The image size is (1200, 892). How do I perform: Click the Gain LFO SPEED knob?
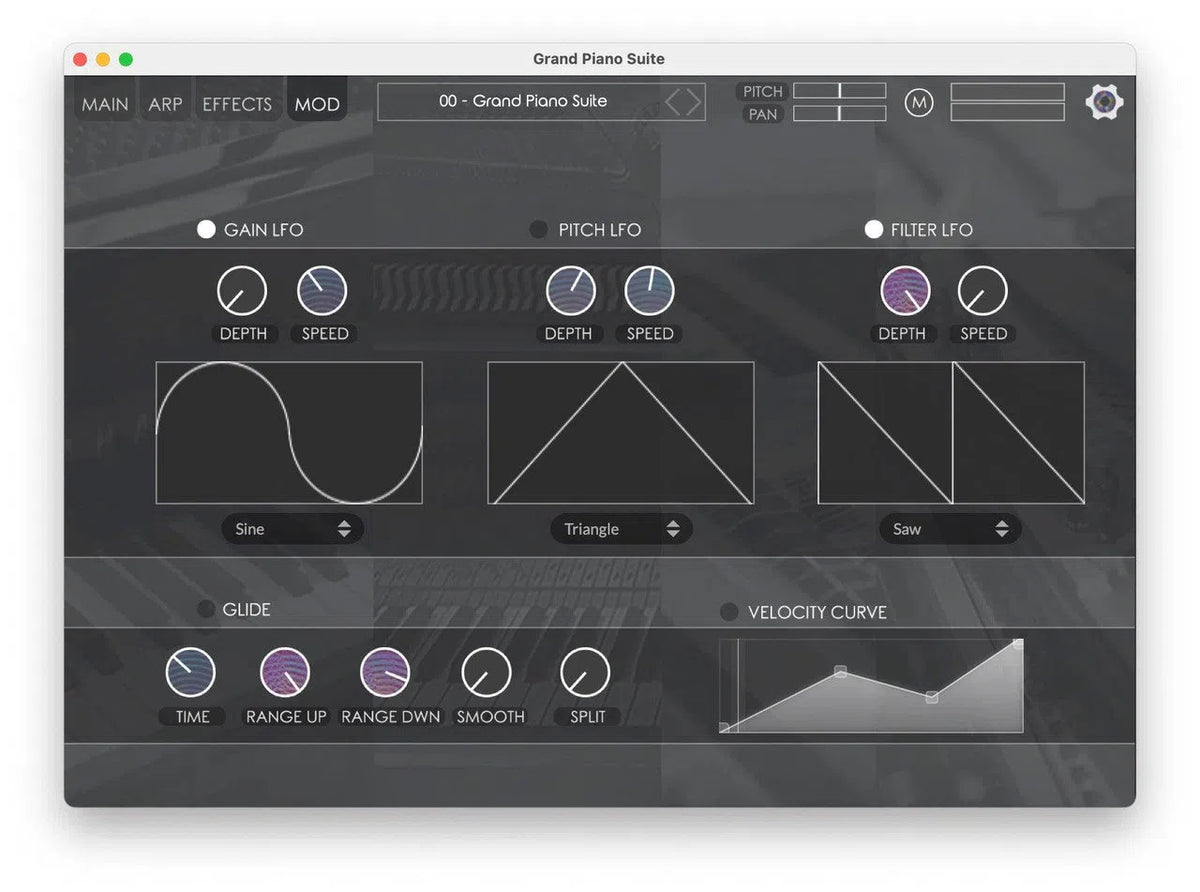(x=322, y=290)
